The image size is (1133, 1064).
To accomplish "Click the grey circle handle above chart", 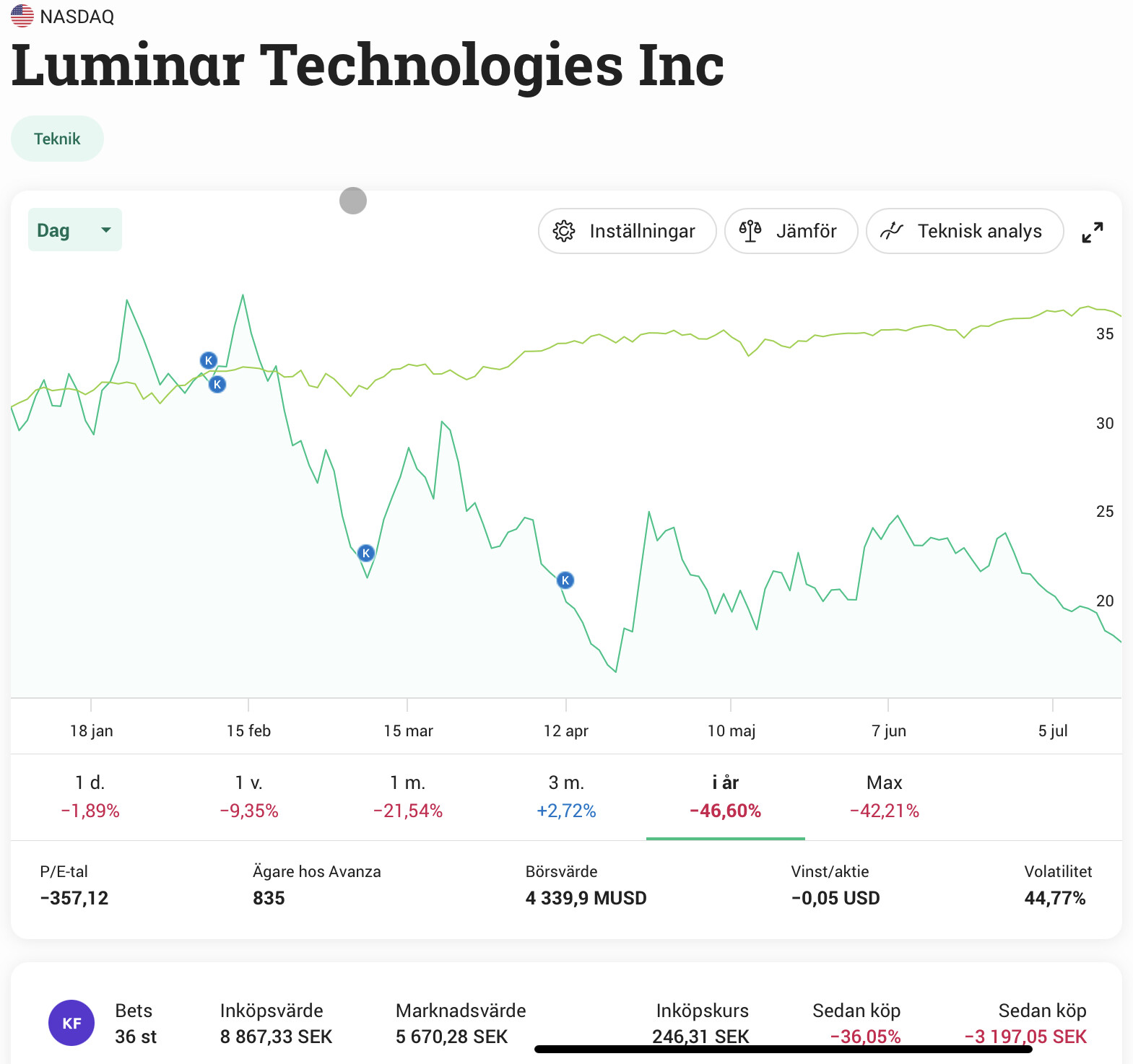I will click(x=353, y=201).
